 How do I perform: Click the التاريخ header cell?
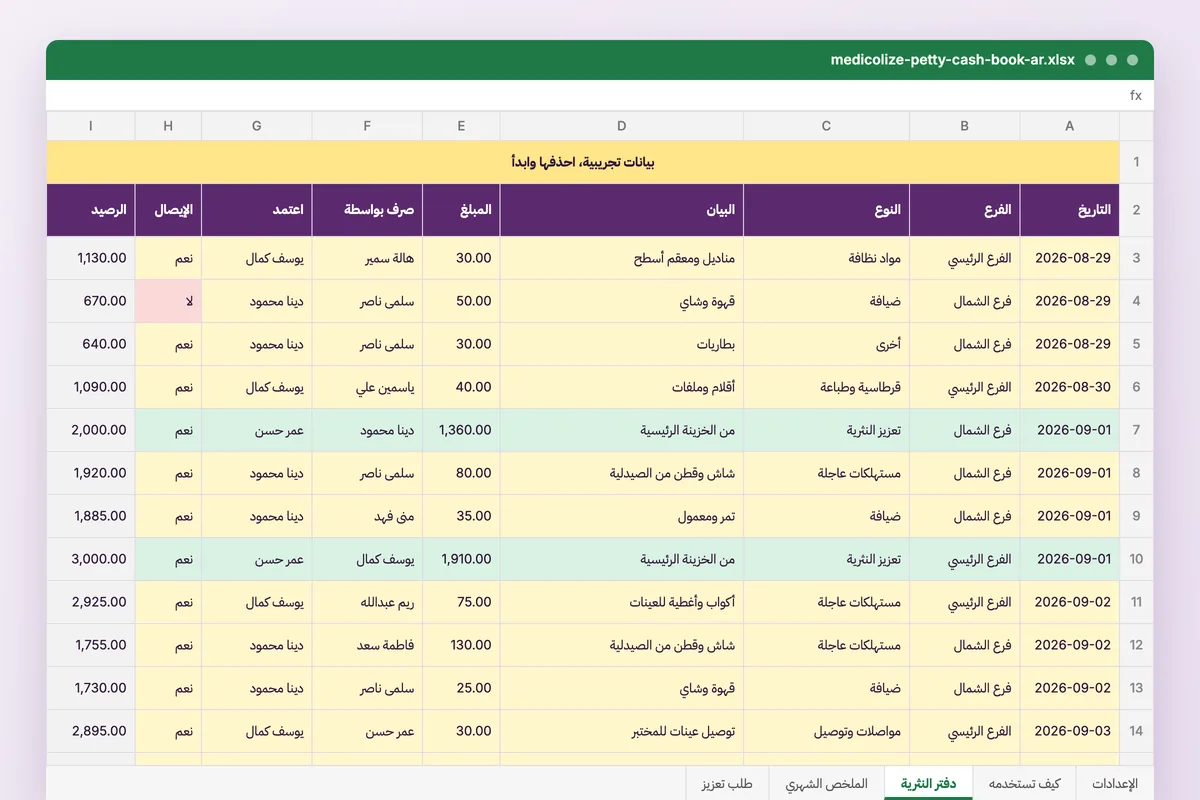tap(1070, 210)
